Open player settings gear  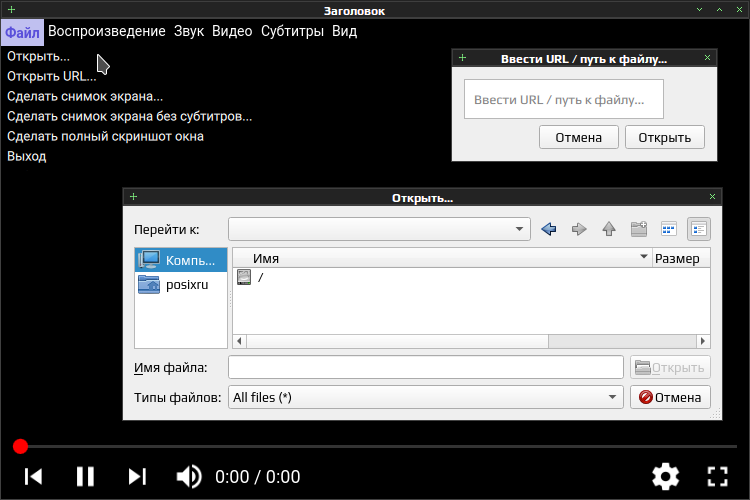pyautogui.click(x=665, y=477)
